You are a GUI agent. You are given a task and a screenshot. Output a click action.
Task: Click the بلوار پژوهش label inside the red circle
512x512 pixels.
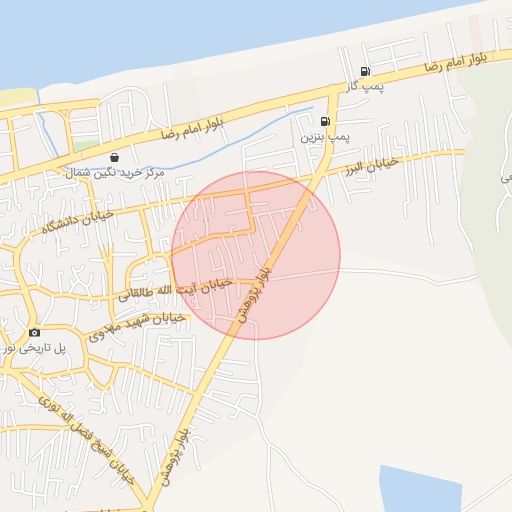pos(255,294)
